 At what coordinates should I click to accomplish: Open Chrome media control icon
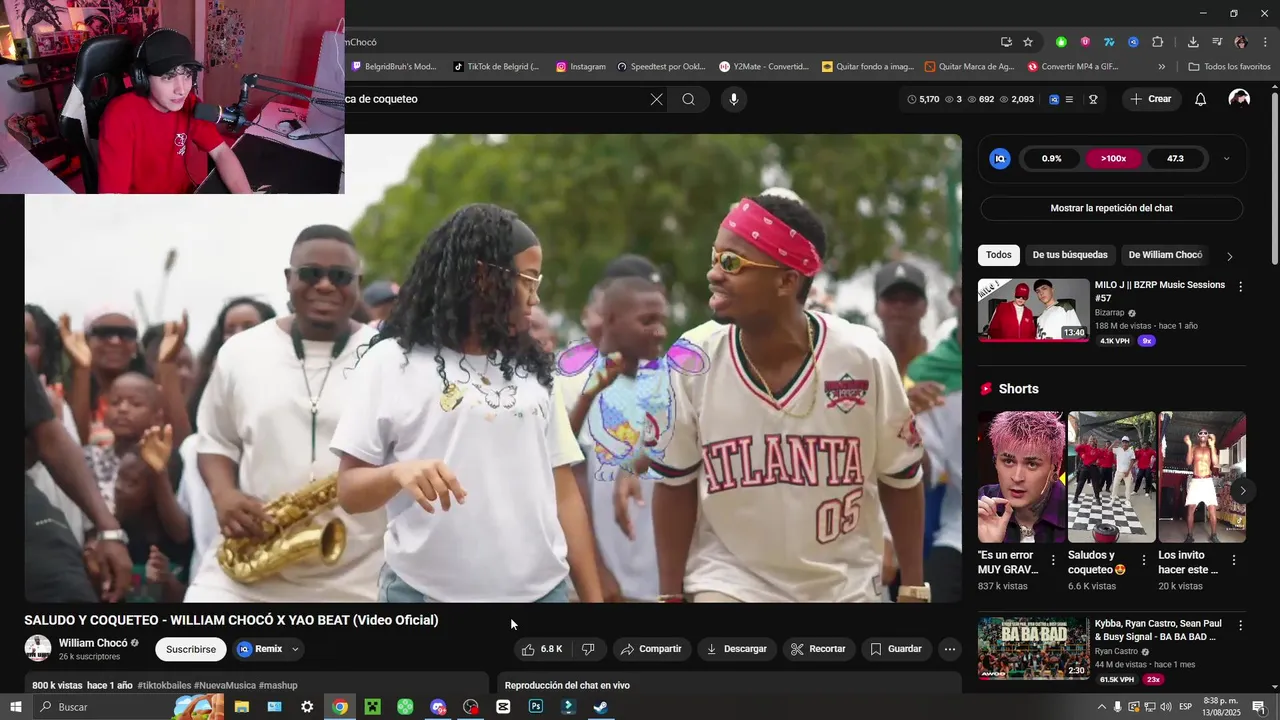[x=1217, y=42]
